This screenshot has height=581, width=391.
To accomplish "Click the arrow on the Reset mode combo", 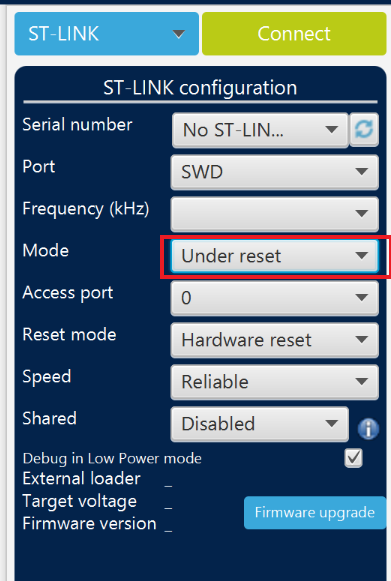I will click(361, 339).
